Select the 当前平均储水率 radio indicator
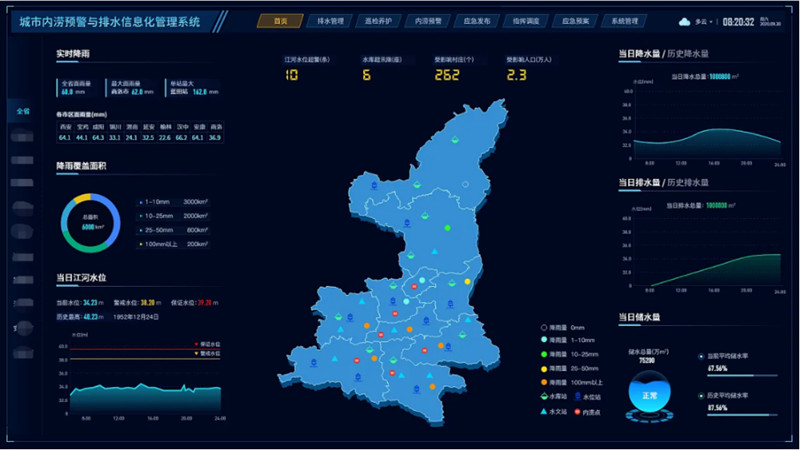 (x=700, y=355)
